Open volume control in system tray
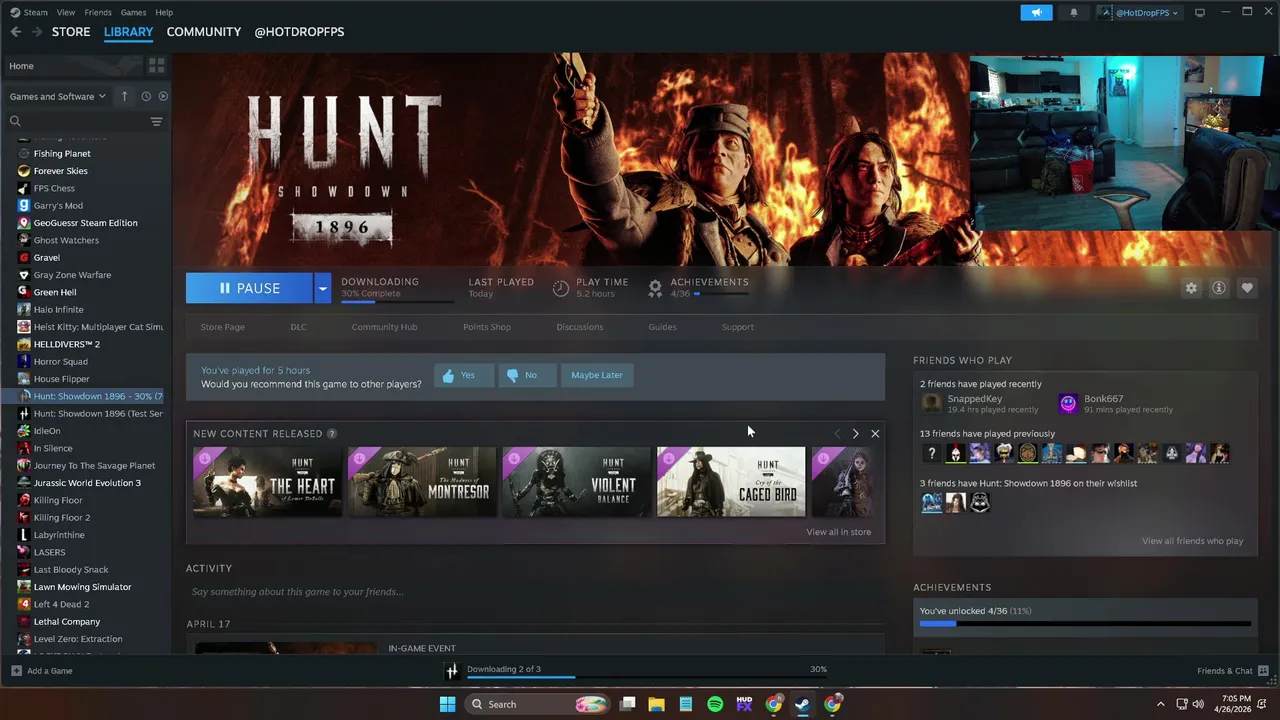The height and width of the screenshot is (720, 1280). [x=1198, y=704]
